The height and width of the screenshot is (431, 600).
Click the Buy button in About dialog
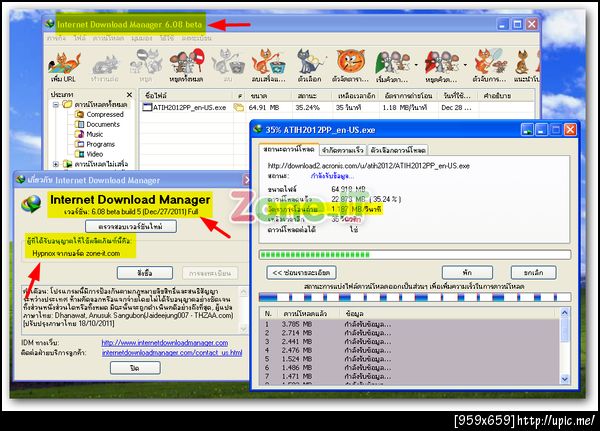tap(145, 273)
